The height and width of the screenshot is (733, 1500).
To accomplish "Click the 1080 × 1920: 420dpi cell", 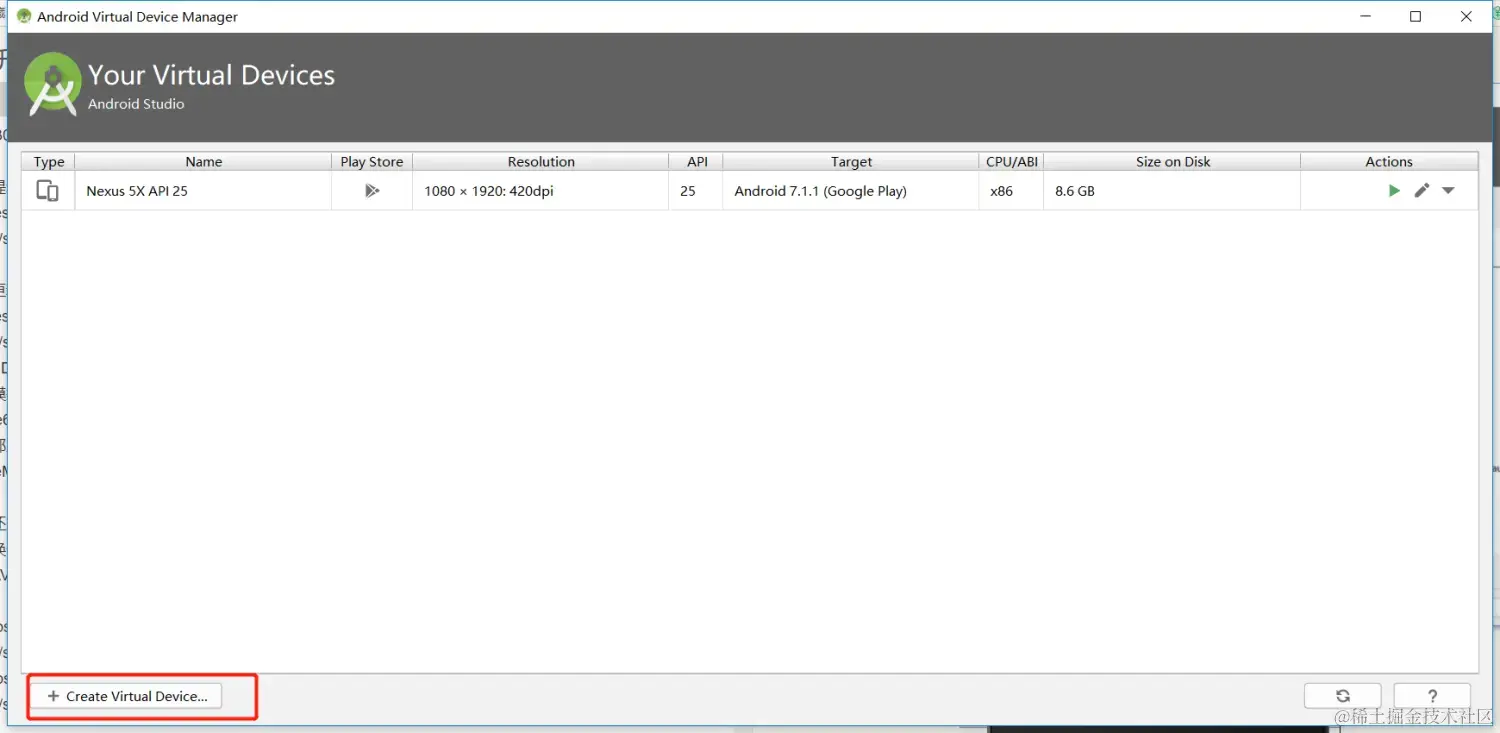I will 541,190.
